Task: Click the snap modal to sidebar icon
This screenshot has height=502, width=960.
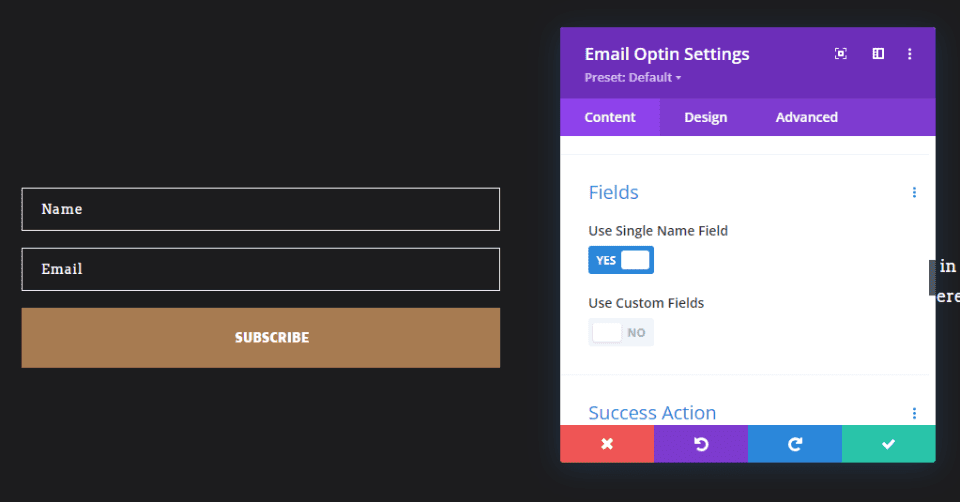Action: click(878, 54)
